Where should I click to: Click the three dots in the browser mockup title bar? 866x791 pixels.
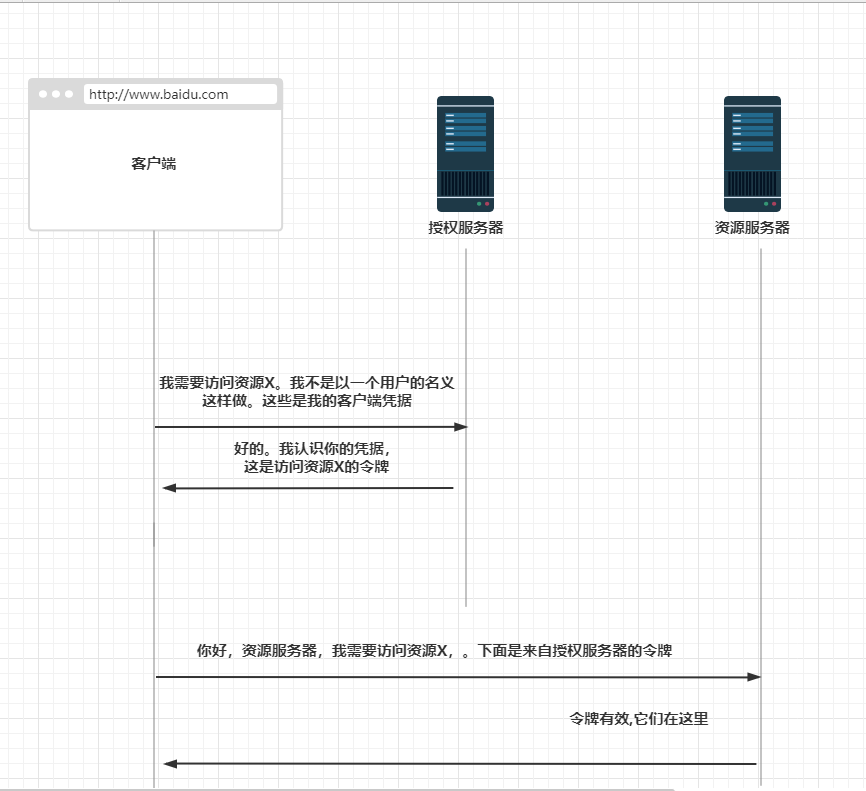pyautogui.click(x=56, y=94)
